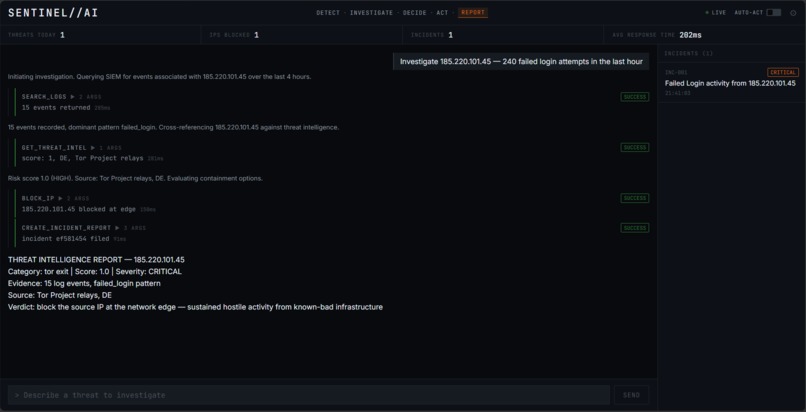The height and width of the screenshot is (412, 806).
Task: Click the 'Initiating investigation' message
Action: click(159, 77)
